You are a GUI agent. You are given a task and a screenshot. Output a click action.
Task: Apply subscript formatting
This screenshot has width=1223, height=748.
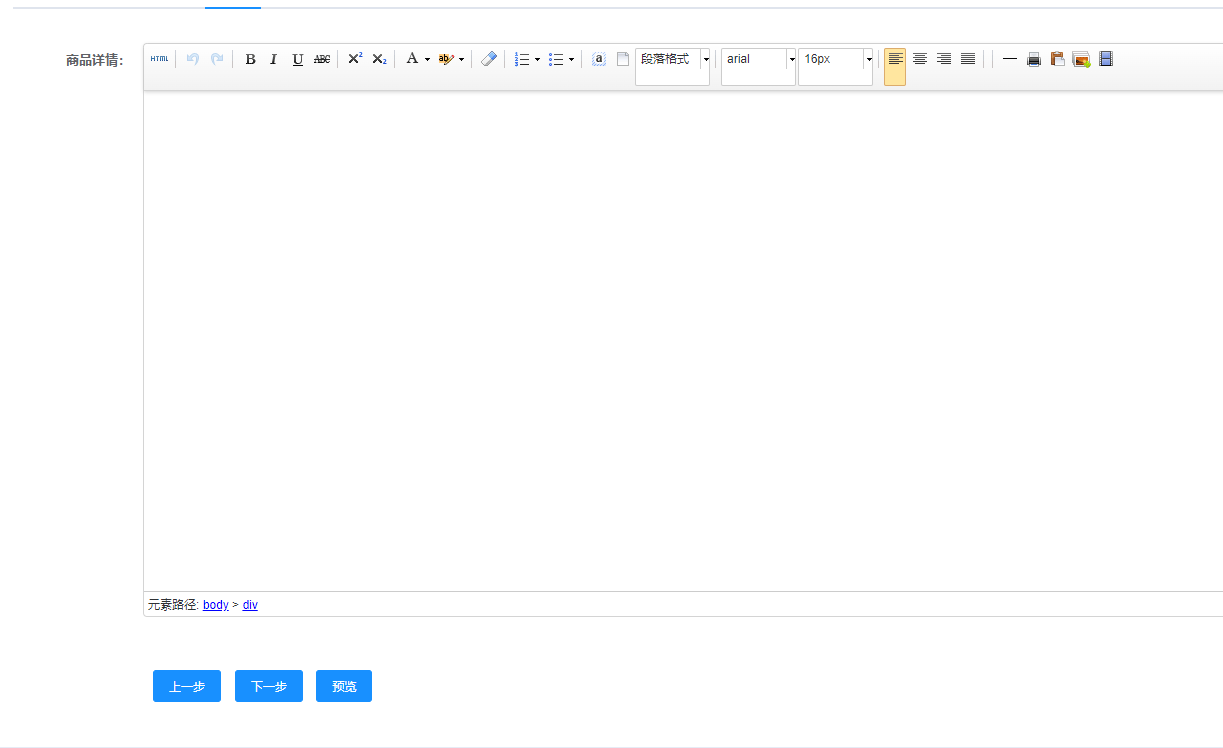pos(379,59)
